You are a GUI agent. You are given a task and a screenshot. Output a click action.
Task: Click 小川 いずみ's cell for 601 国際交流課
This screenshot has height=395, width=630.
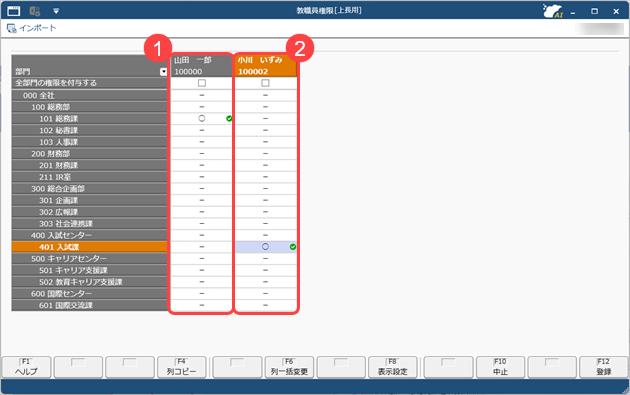coord(266,305)
